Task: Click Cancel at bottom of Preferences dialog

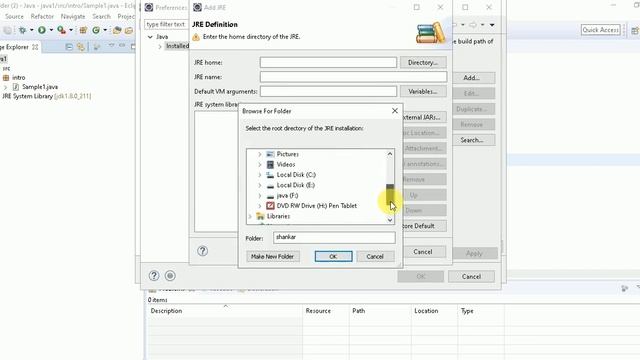Action: pos(471,276)
